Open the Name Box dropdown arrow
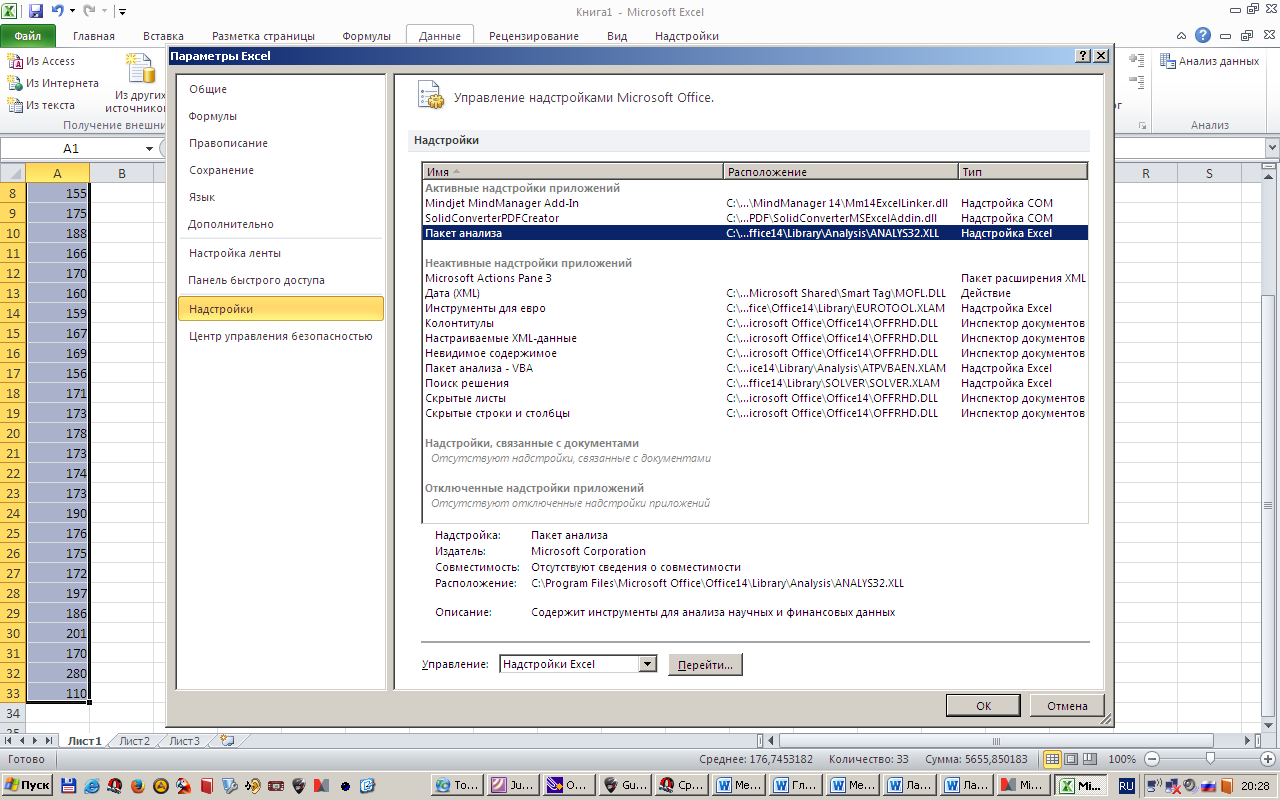Viewport: 1280px width, 800px height. pos(149,148)
